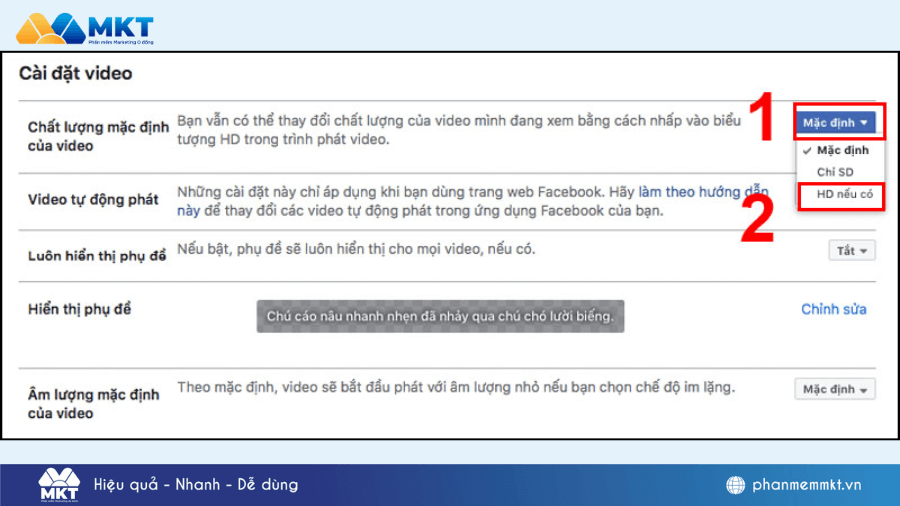The image size is (900, 506).
Task: Open the video quality 'Mặc định' dropdown
Action: tap(835, 122)
